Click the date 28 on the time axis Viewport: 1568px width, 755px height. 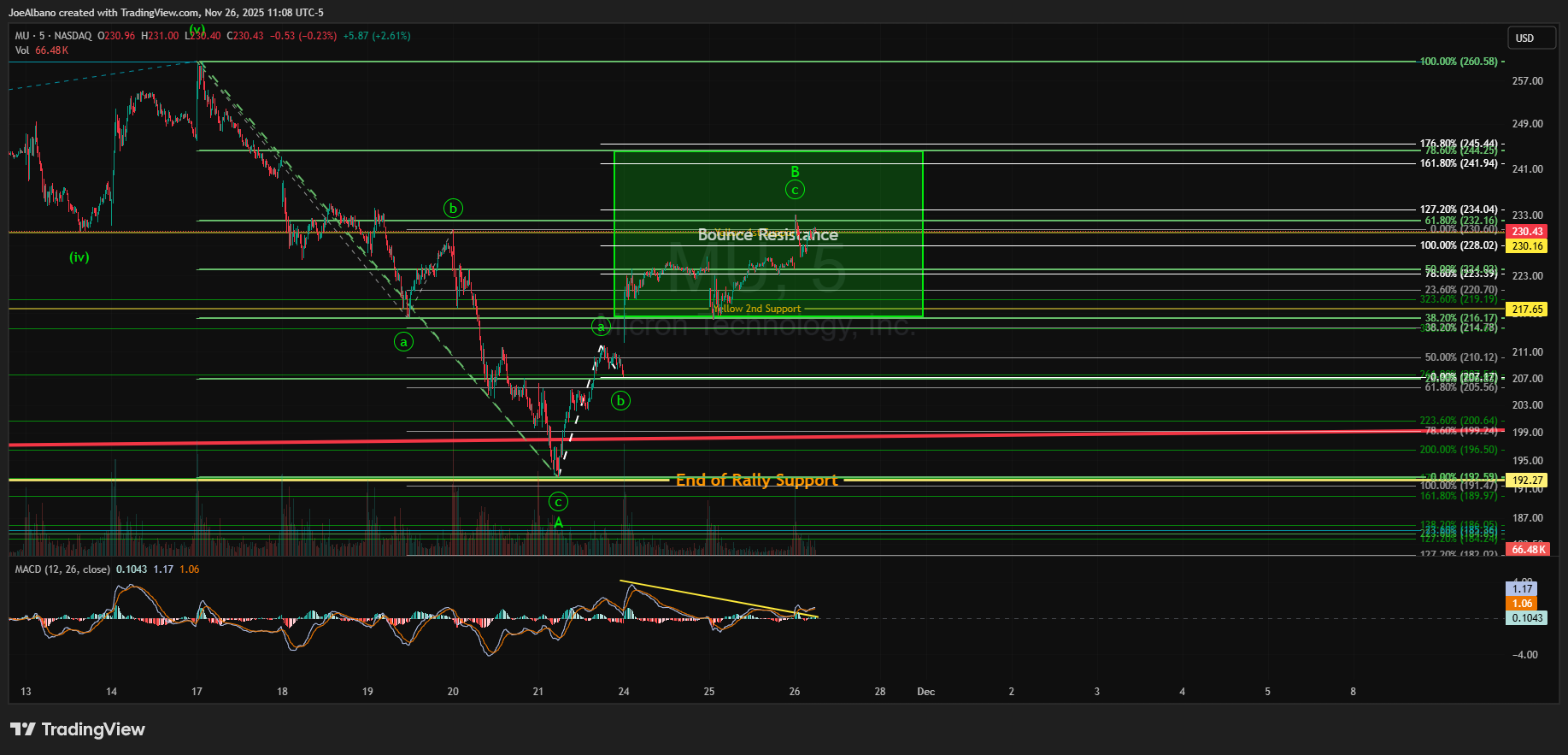coord(880,692)
